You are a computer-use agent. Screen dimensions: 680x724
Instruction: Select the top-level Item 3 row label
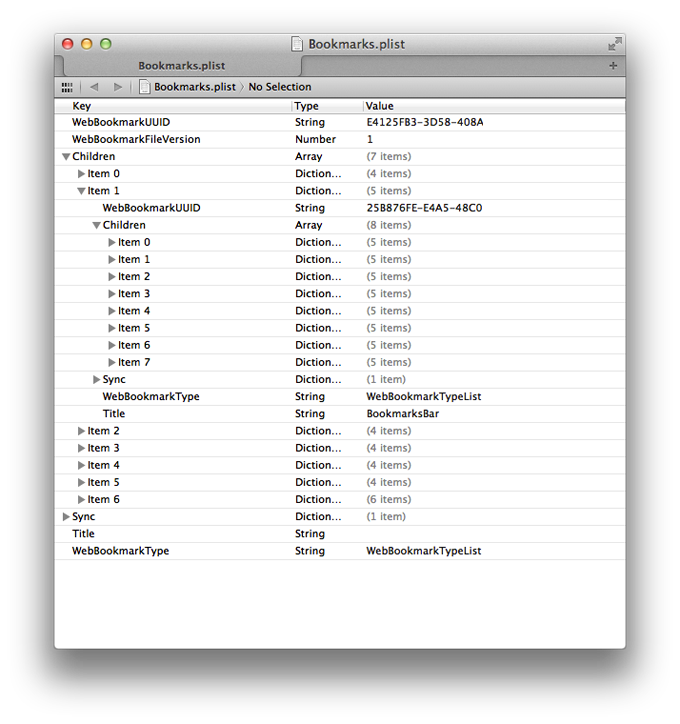pyautogui.click(x=103, y=448)
